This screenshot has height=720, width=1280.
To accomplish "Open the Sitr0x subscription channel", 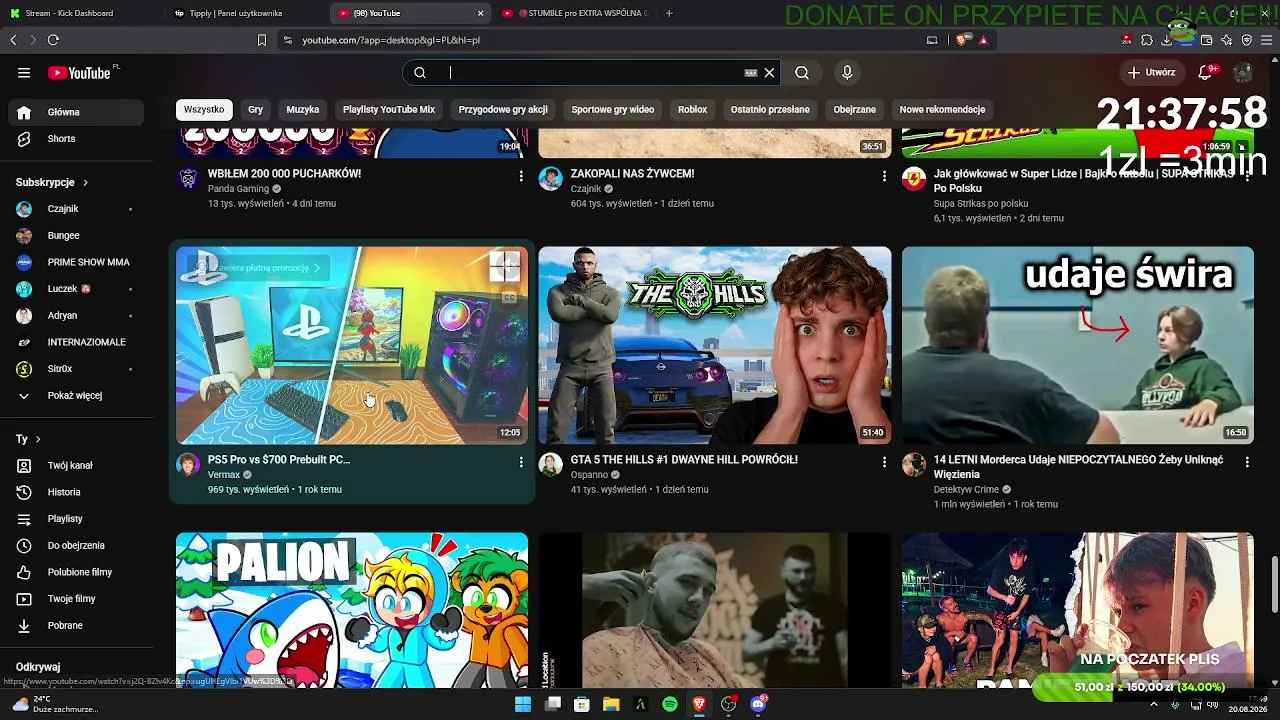I will click(76, 369).
